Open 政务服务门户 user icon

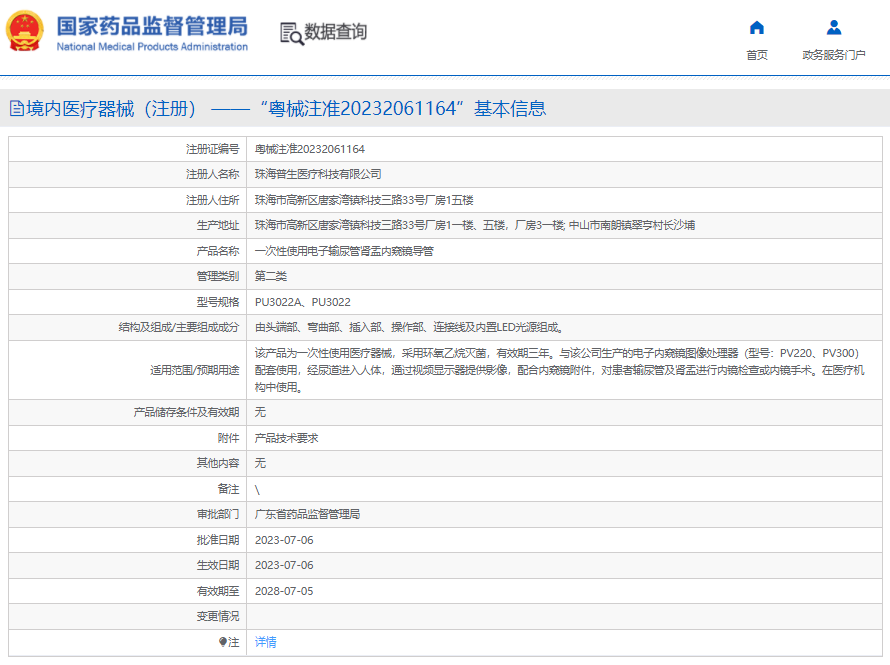pyautogui.click(x=834, y=27)
